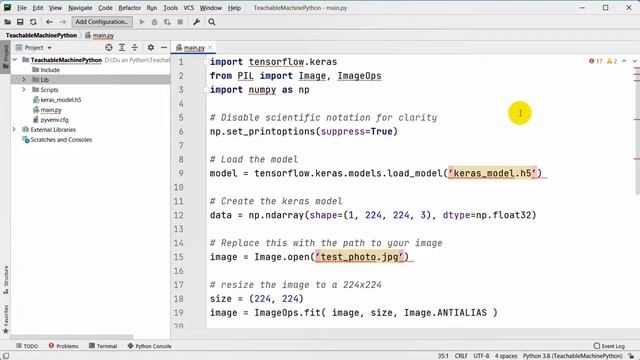This screenshot has height=360, width=640.
Task: Click the Expand All icon in Project panel
Action: click(x=122, y=48)
